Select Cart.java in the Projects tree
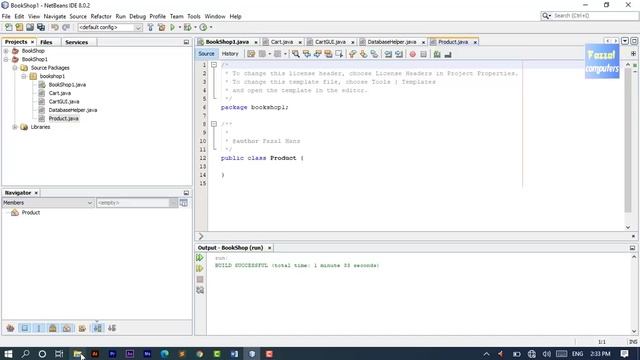Screen dimensions: 640x360 [60, 93]
